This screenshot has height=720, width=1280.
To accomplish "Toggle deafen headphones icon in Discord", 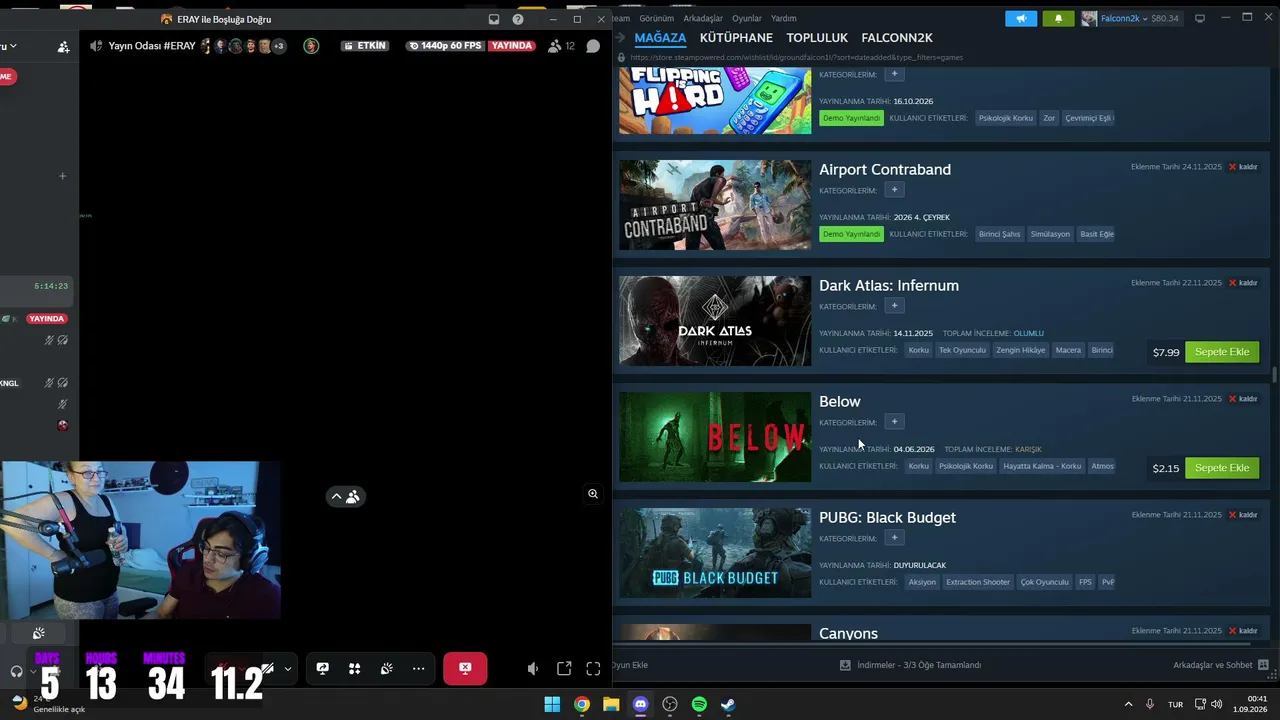I will 16,672.
